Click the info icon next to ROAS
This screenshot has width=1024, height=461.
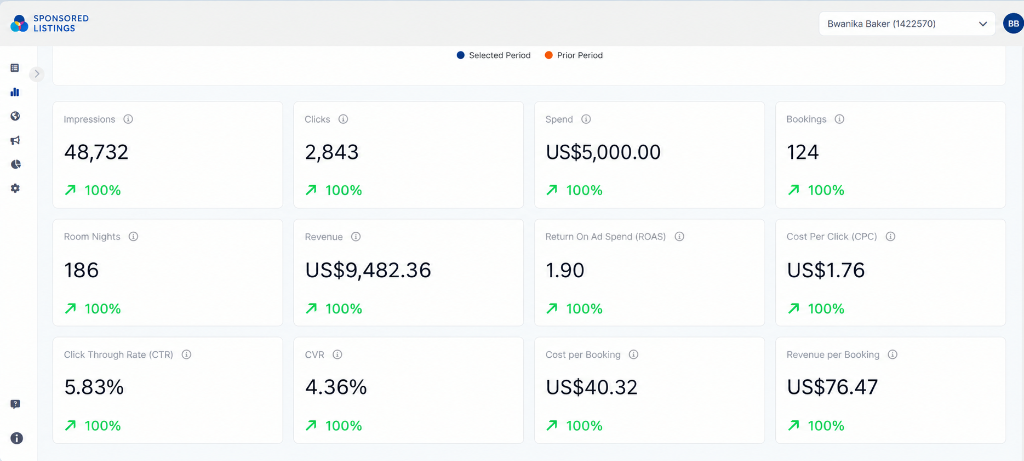coord(679,237)
